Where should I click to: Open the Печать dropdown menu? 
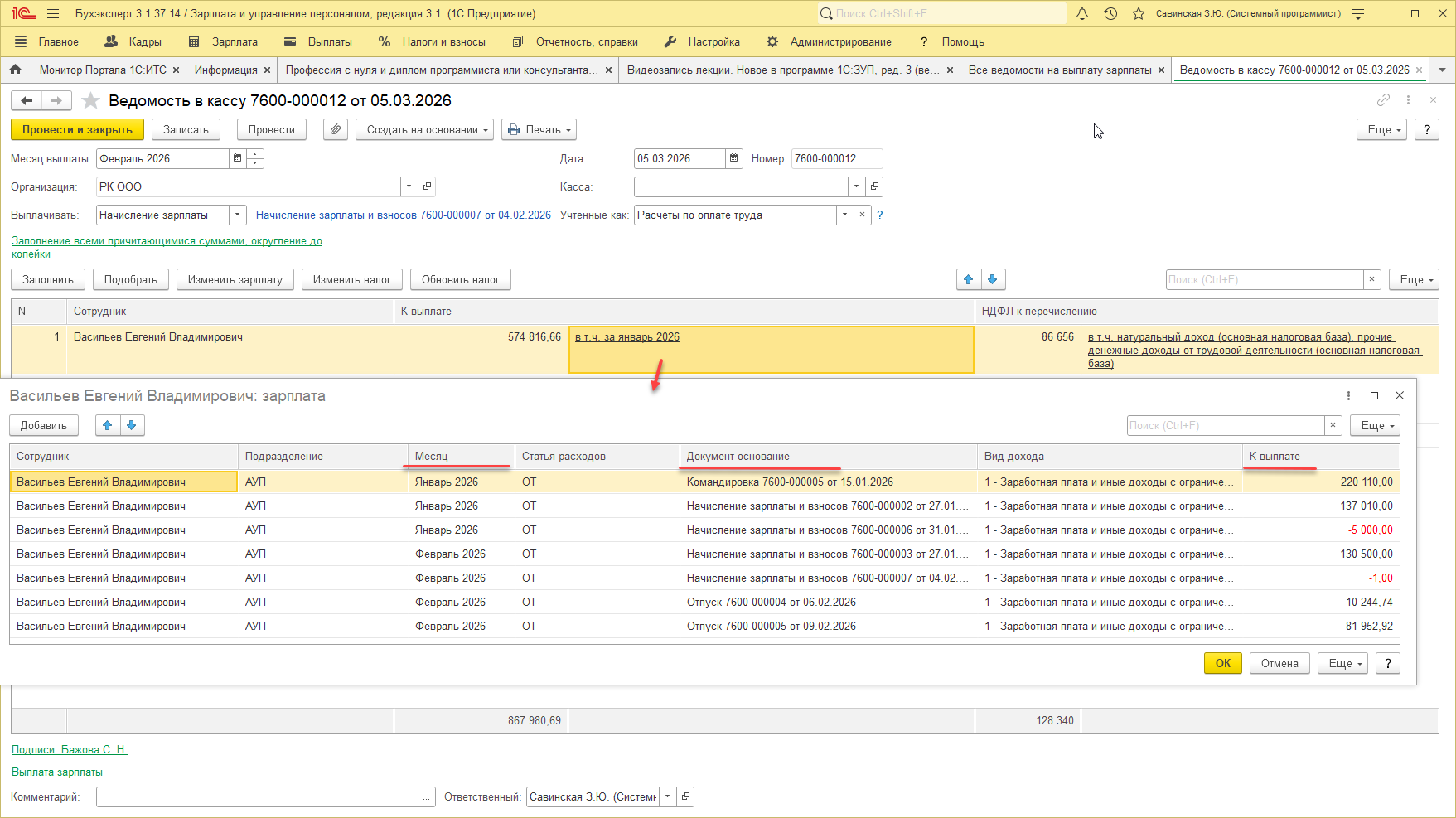539,129
